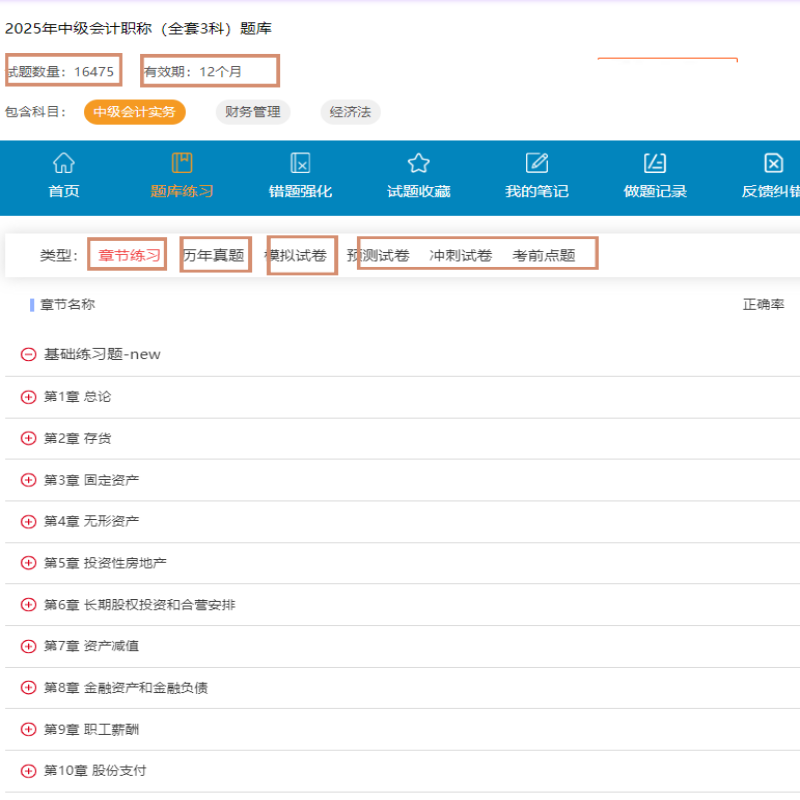800x800 pixels.
Task: Expand 第6章 长期股权投资和合营安排
Action: coord(29,605)
